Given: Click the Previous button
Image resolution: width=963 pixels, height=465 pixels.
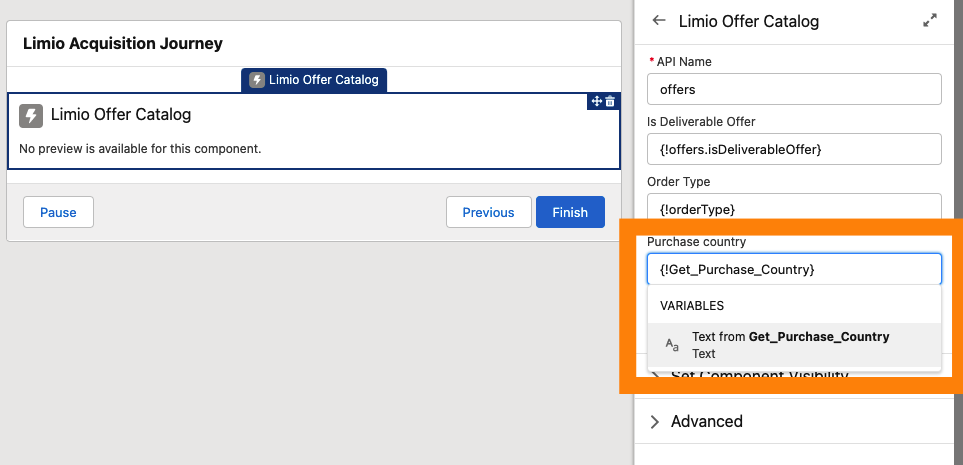Looking at the screenshot, I should click(x=488, y=212).
